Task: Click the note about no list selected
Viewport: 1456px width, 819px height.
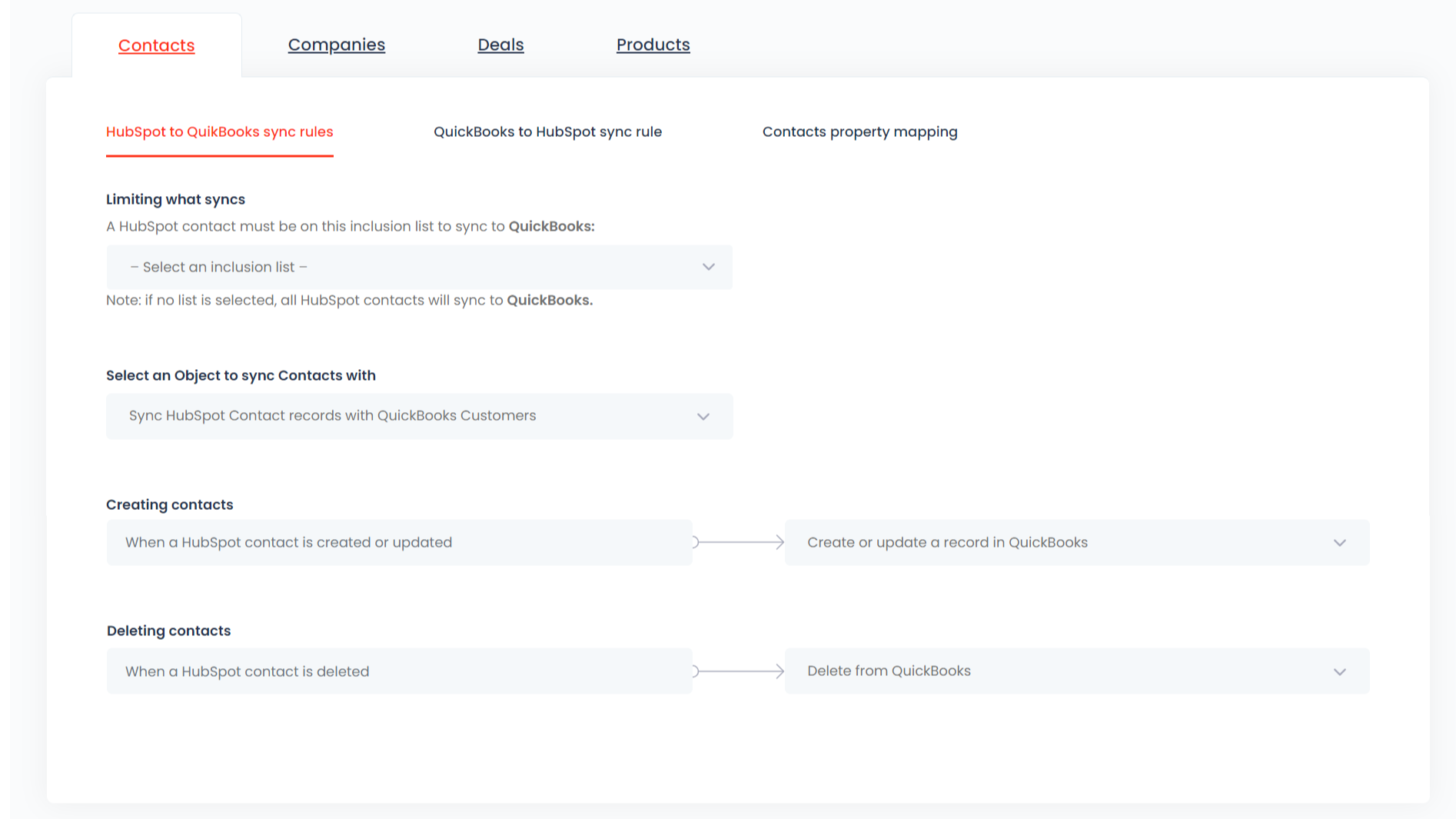Action: click(350, 300)
